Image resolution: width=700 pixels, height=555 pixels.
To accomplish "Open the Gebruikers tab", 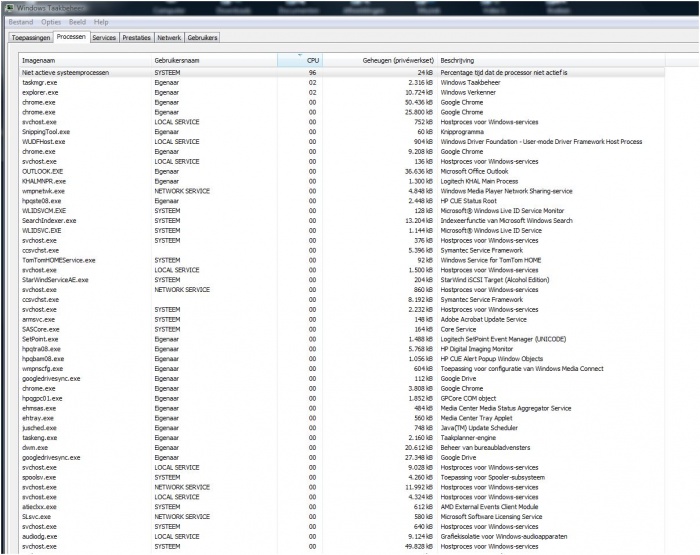I will (x=202, y=38).
